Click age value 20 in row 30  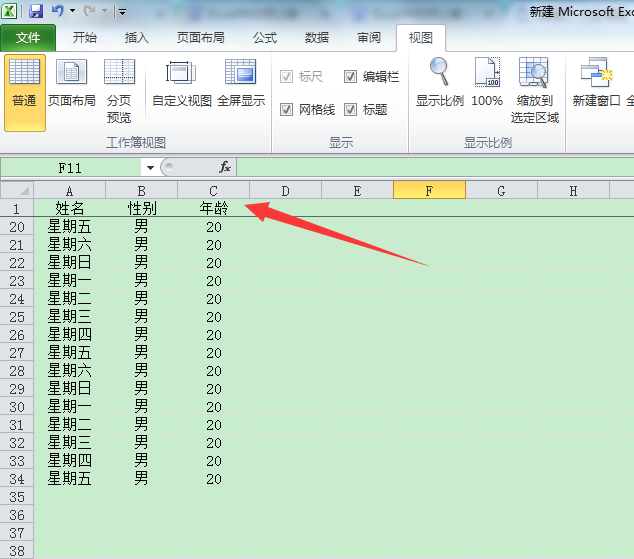(213, 407)
